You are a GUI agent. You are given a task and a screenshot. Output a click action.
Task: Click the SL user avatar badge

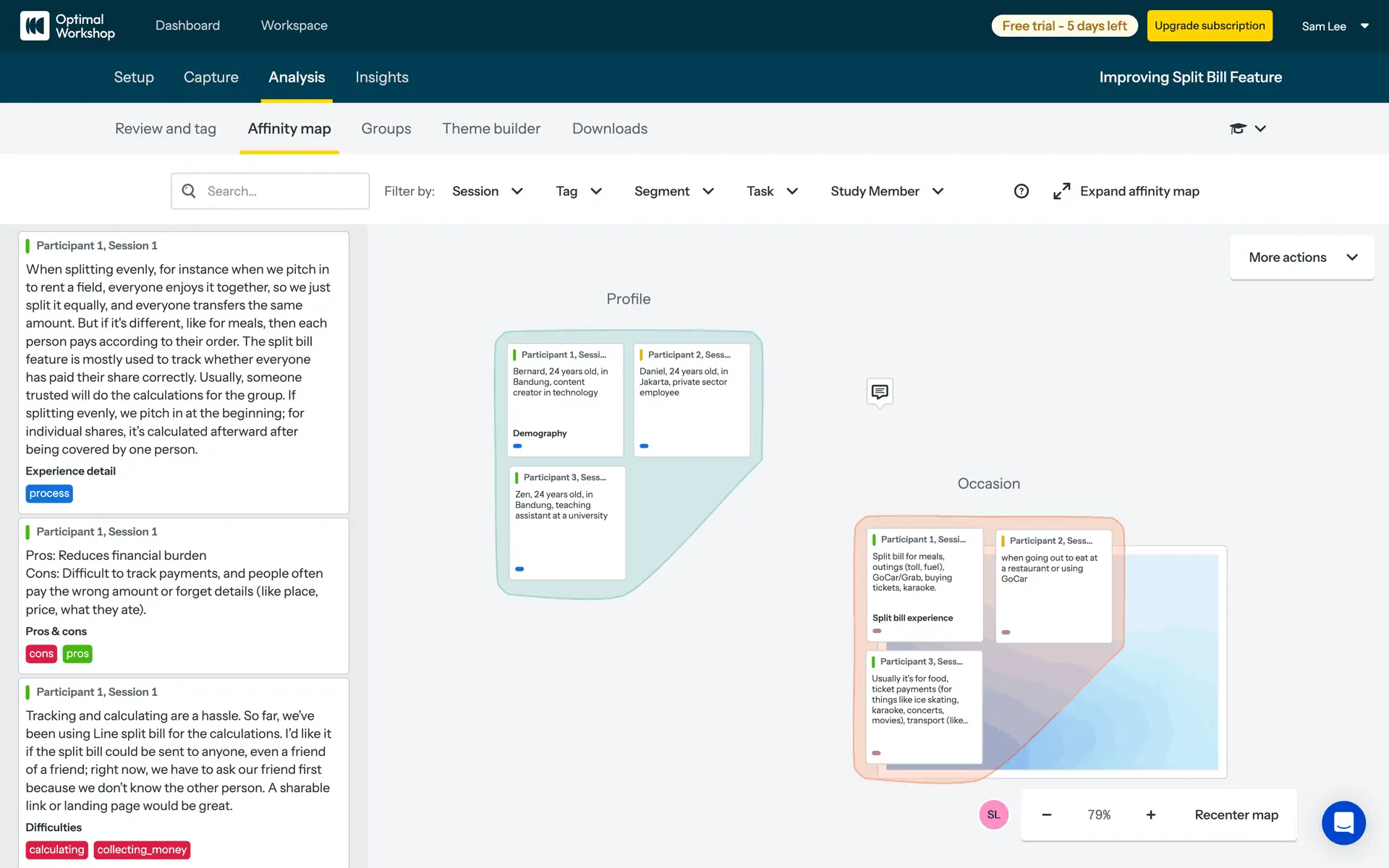coord(993,814)
